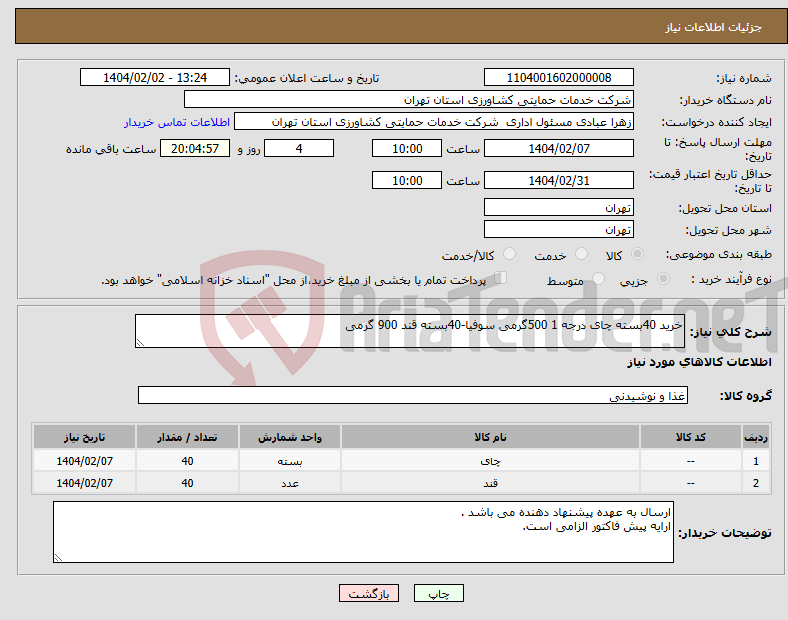Click the اطلاعات کالاهای مورد نیاز heading

tap(699, 362)
